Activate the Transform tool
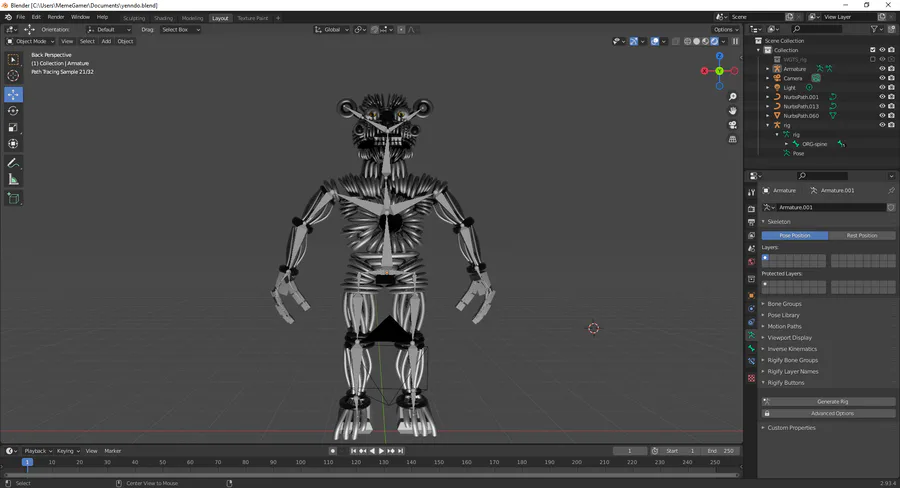 coord(13,144)
